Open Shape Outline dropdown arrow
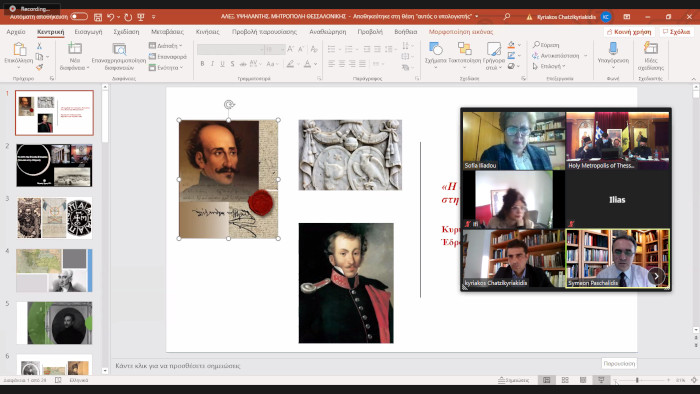 pos(519,56)
